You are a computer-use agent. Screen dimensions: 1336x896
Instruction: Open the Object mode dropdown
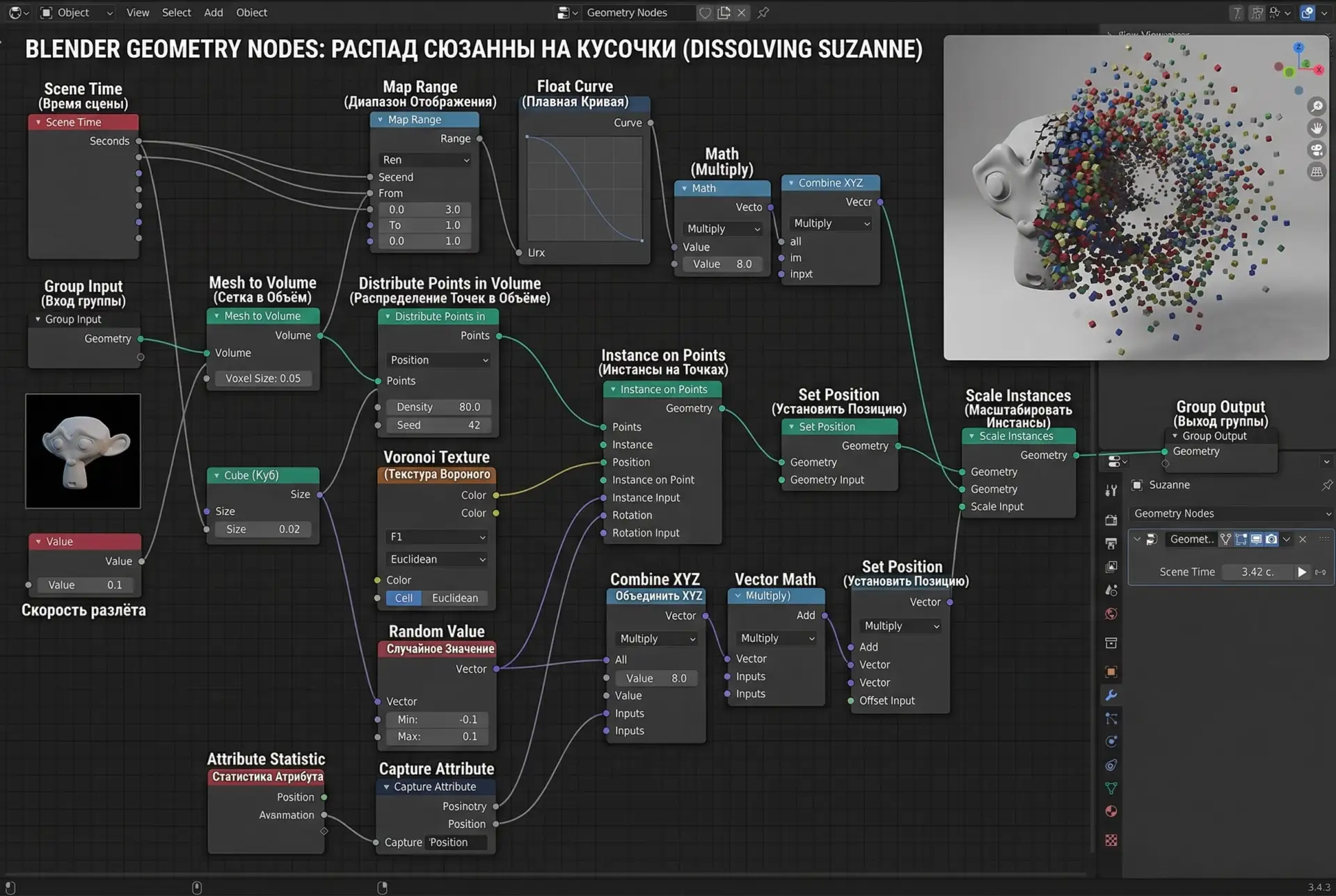tap(76, 13)
